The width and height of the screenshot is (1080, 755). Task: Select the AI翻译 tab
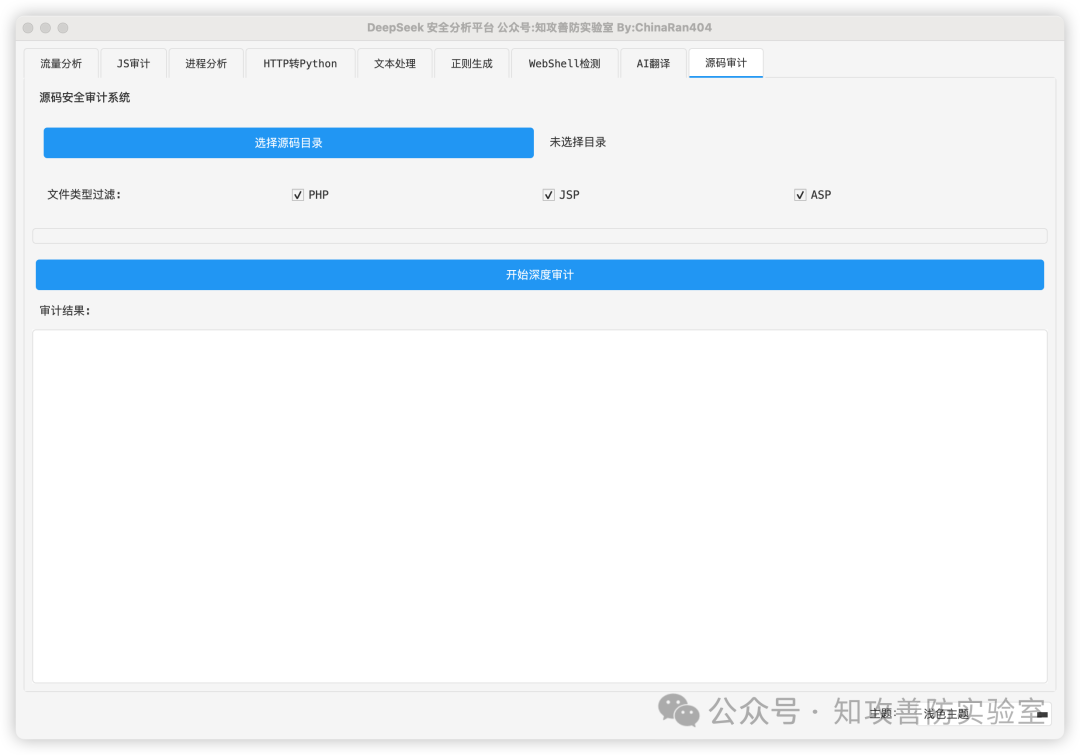pyautogui.click(x=653, y=63)
